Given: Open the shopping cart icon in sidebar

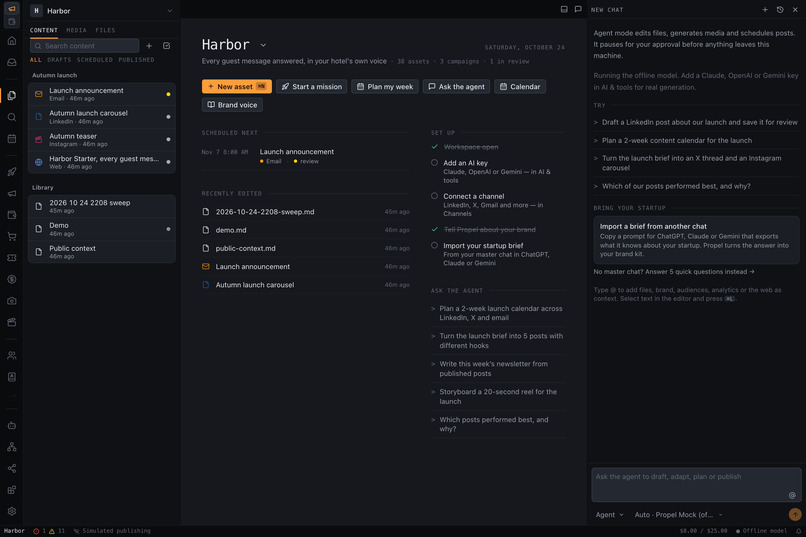Looking at the screenshot, I should 12,236.
